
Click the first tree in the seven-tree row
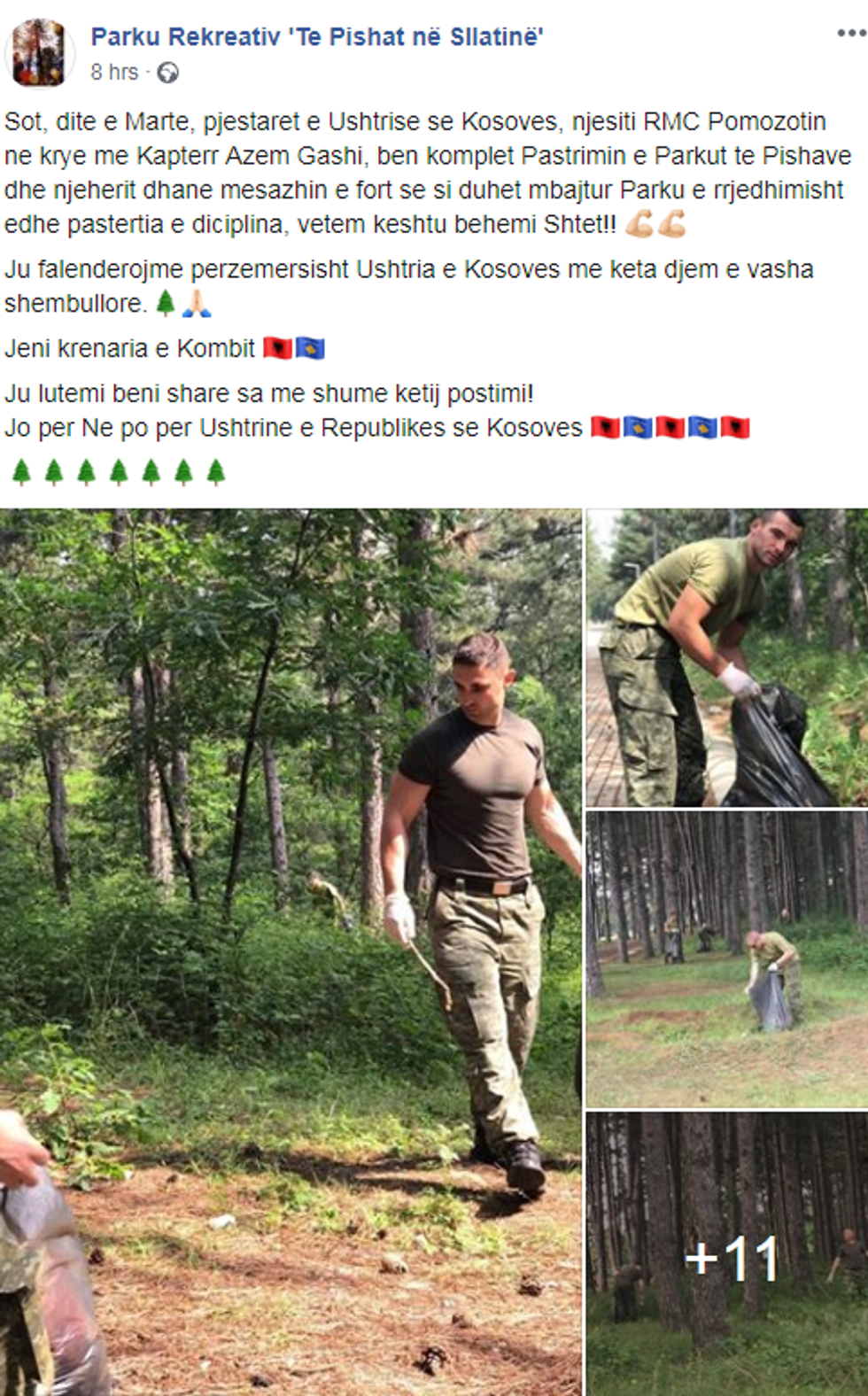[x=21, y=472]
